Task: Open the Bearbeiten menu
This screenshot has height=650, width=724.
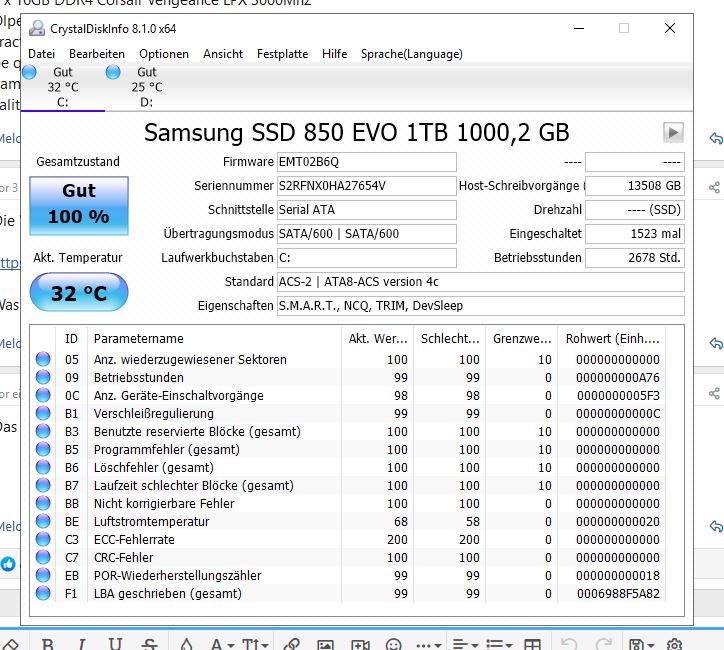Action: 97,54
